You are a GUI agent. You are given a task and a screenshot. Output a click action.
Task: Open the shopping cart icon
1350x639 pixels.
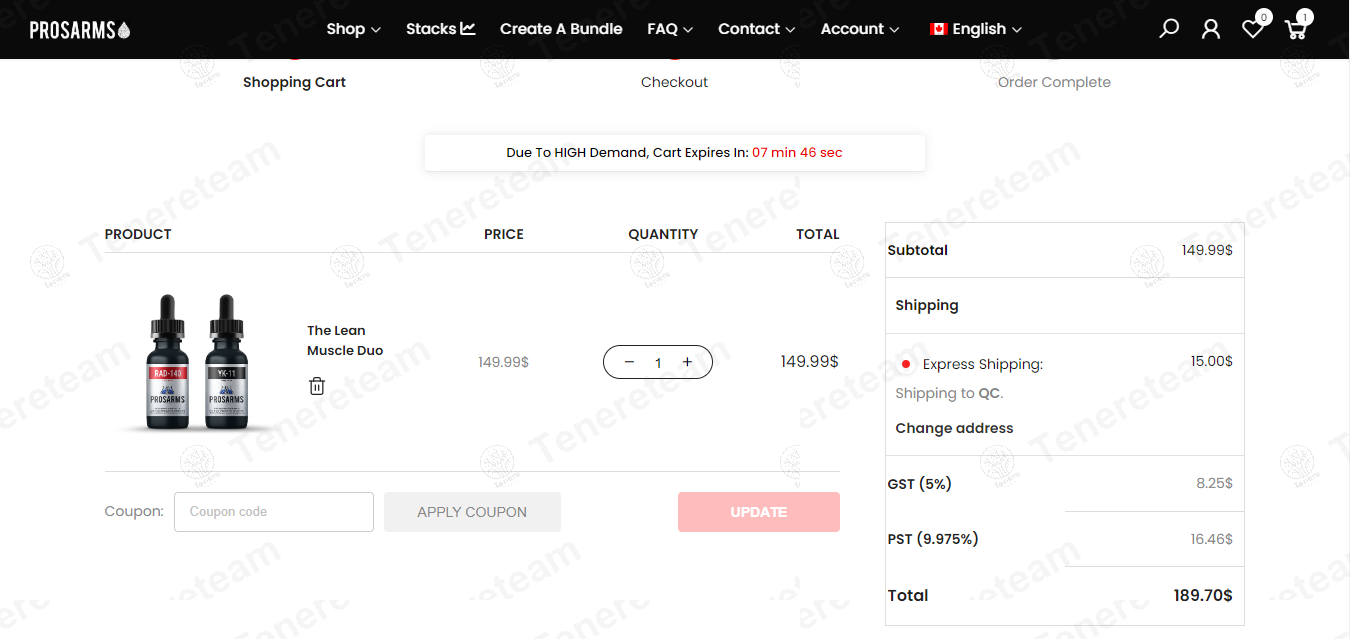click(x=1296, y=29)
